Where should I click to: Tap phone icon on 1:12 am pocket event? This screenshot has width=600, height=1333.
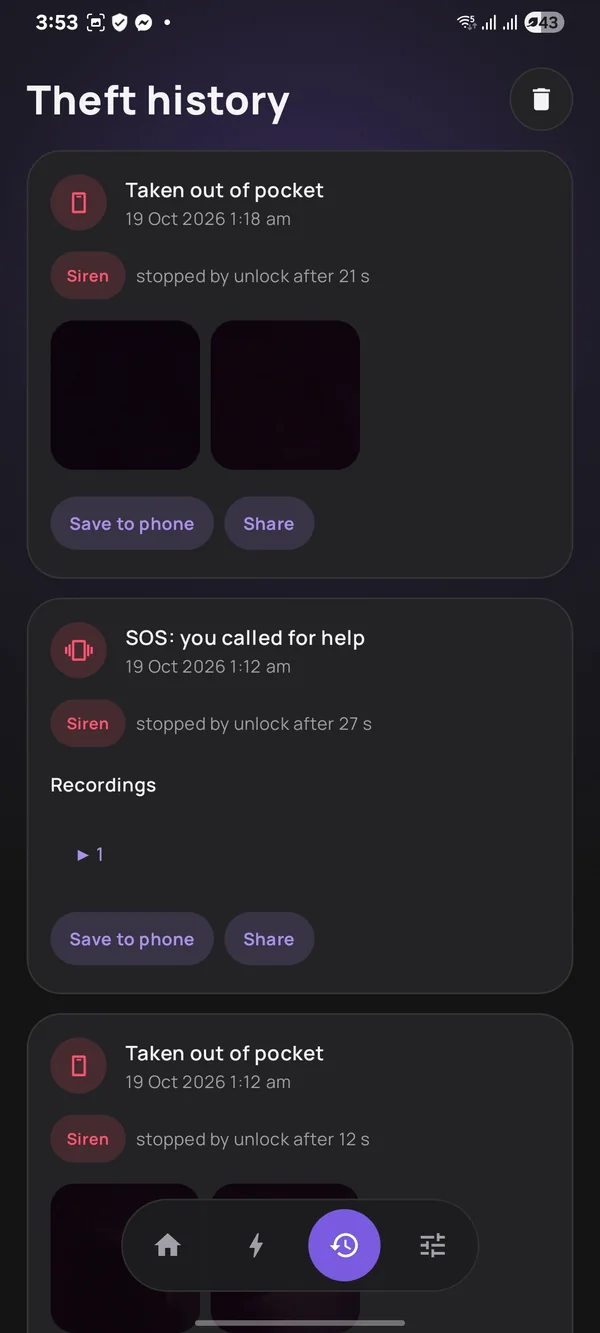79,1066
